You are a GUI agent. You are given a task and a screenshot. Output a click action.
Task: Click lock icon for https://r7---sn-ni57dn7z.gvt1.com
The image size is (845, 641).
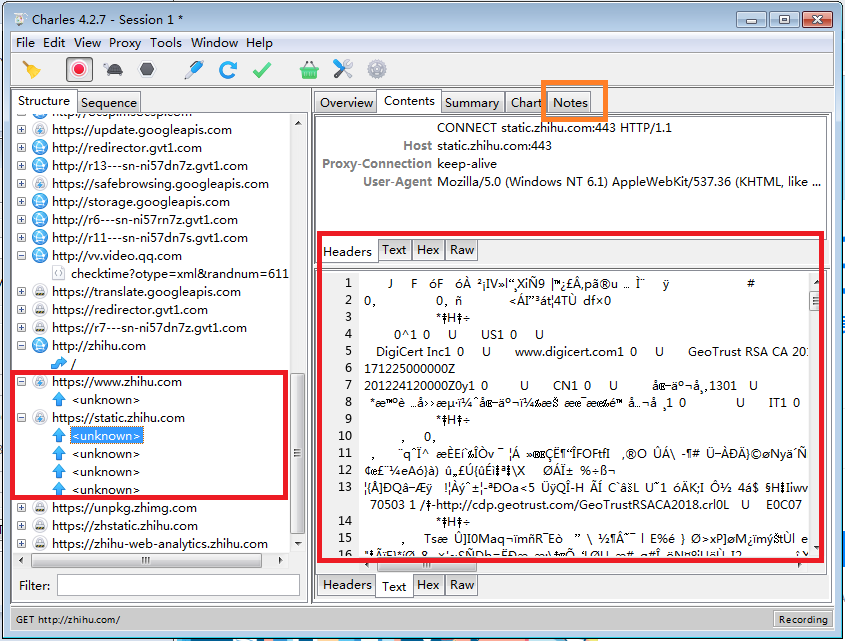point(40,328)
